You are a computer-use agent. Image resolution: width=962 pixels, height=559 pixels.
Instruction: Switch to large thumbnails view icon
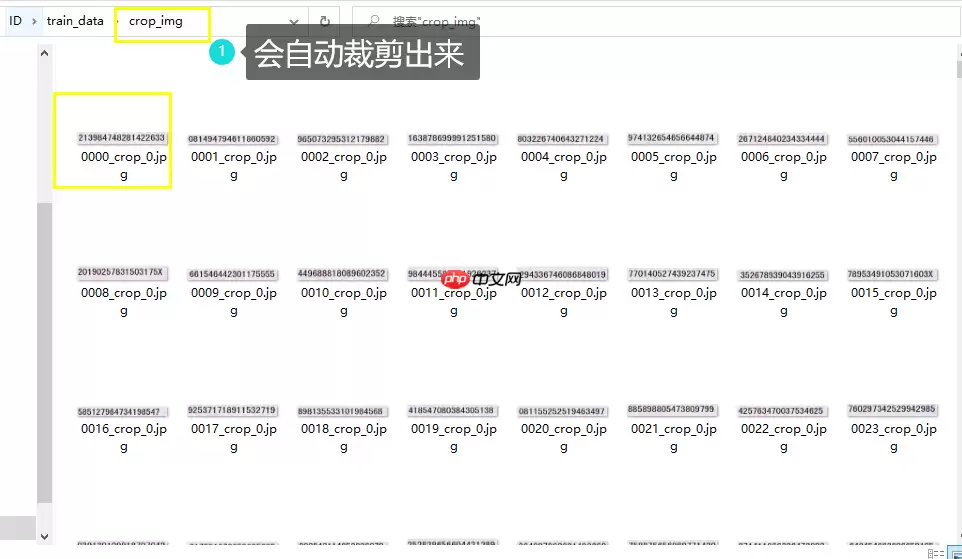click(955, 553)
